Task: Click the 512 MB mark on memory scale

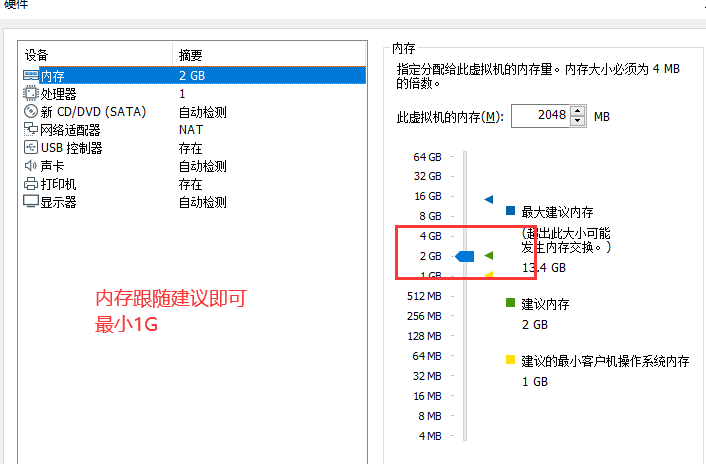Action: pos(424,296)
